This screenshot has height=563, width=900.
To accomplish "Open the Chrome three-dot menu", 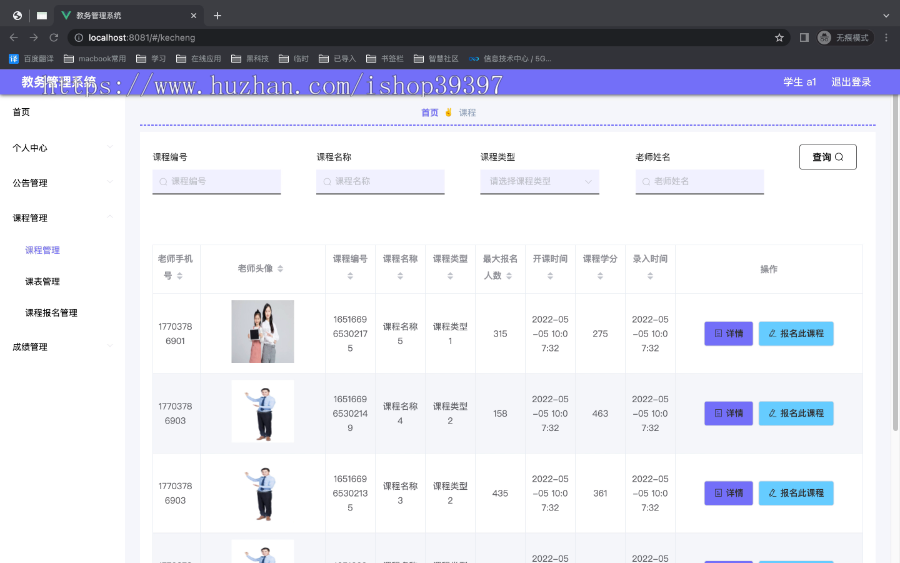I will point(886,37).
